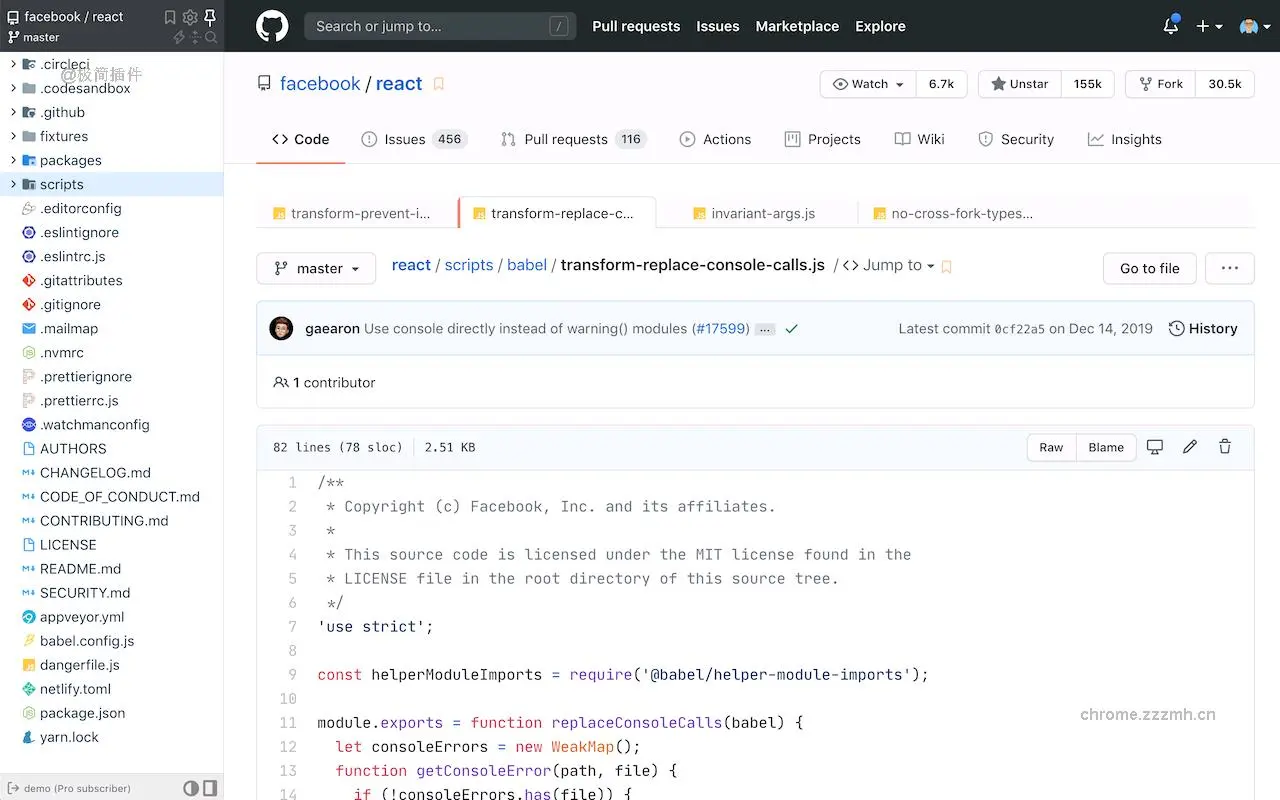The width and height of the screenshot is (1280, 800).
Task: Open the Octotree file search magnifier icon
Action: (x=211, y=38)
